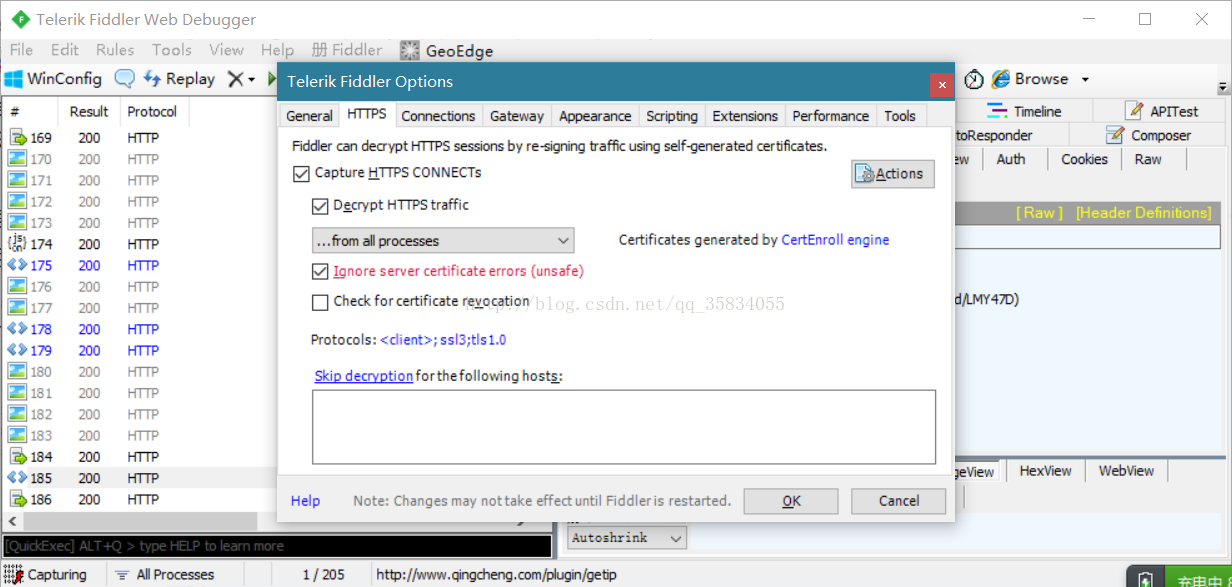Open the Remove X dropdown arrow
The image size is (1232, 587).
(250, 80)
